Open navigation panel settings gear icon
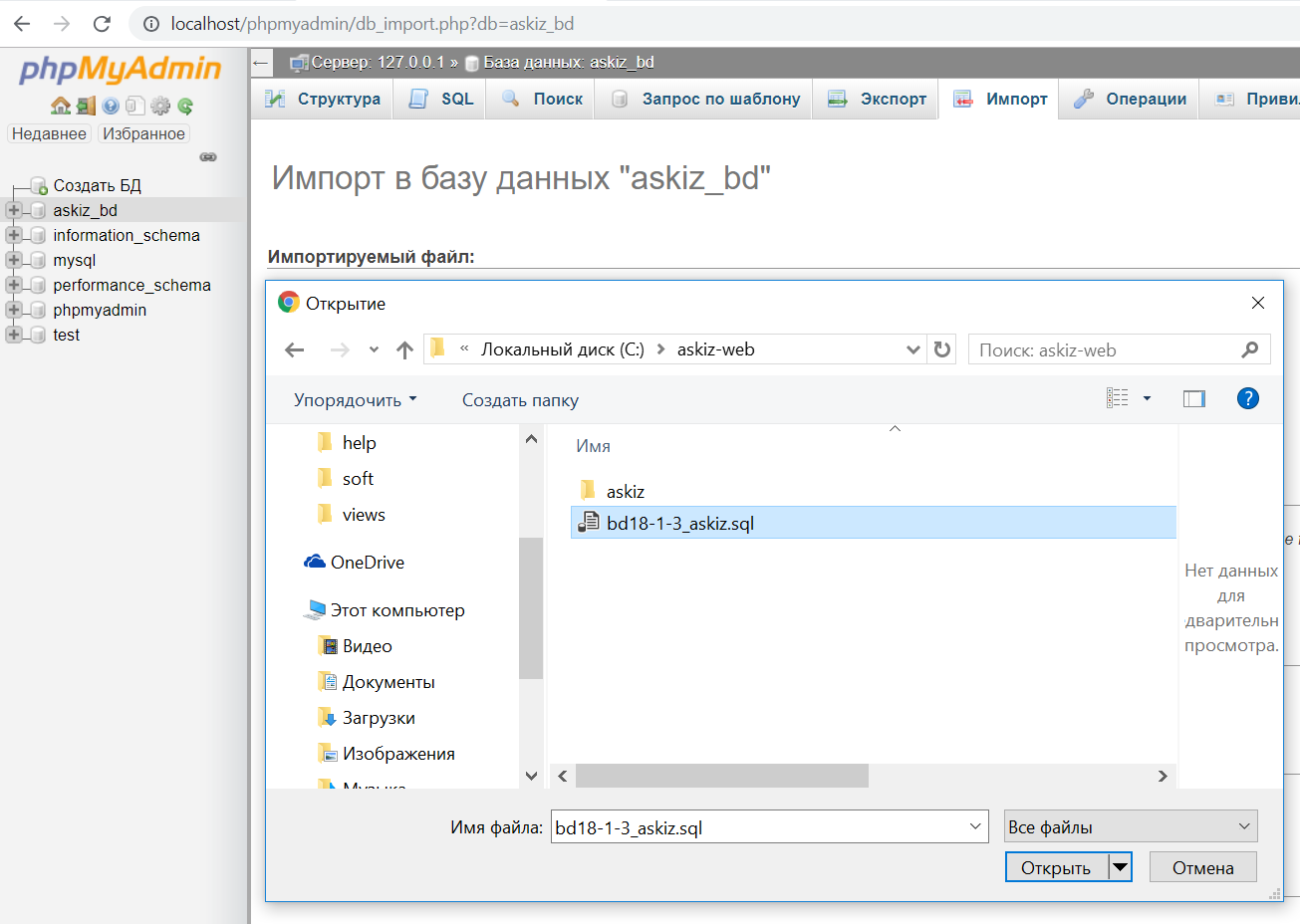Image resolution: width=1300 pixels, height=924 pixels. point(160,106)
